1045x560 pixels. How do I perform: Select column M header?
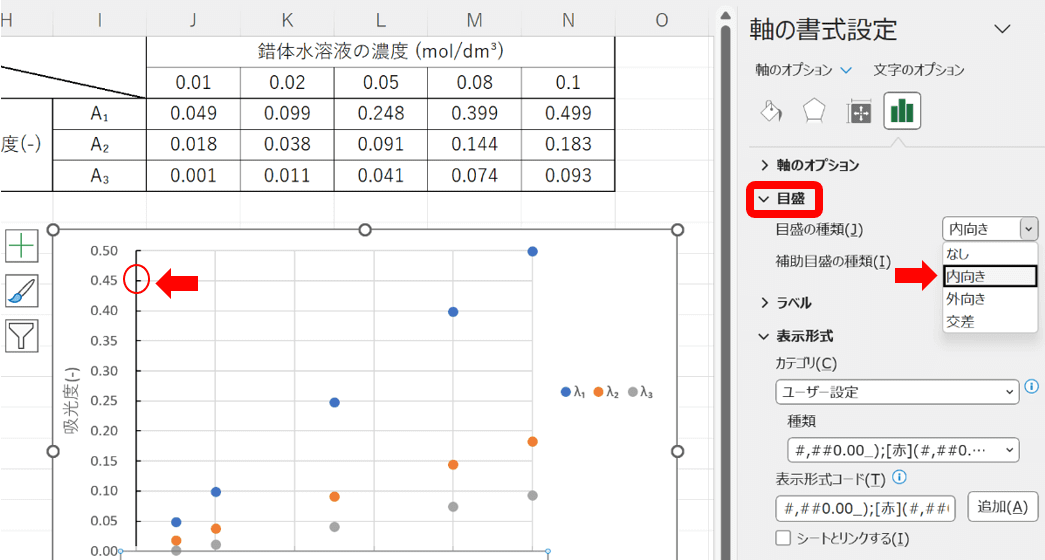pyautogui.click(x=475, y=20)
